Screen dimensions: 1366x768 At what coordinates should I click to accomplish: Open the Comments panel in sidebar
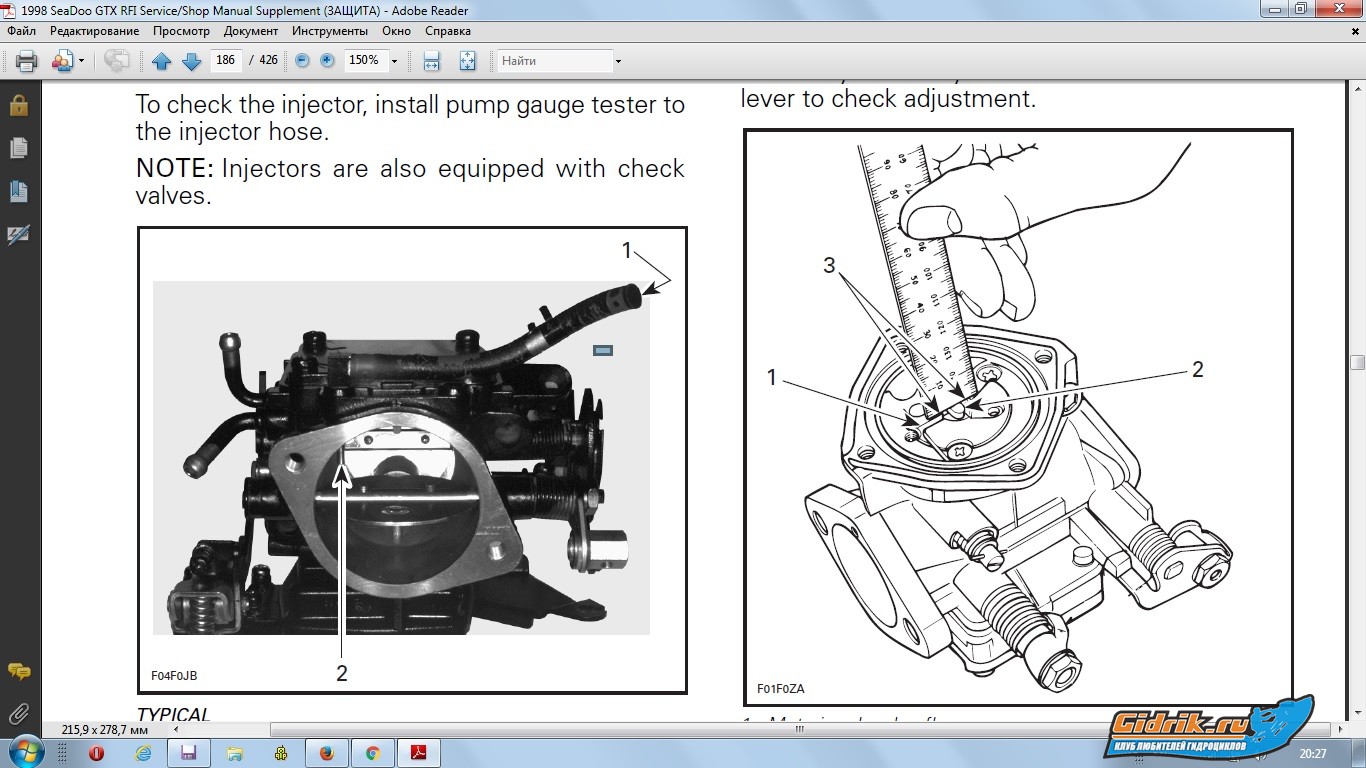click(x=18, y=671)
